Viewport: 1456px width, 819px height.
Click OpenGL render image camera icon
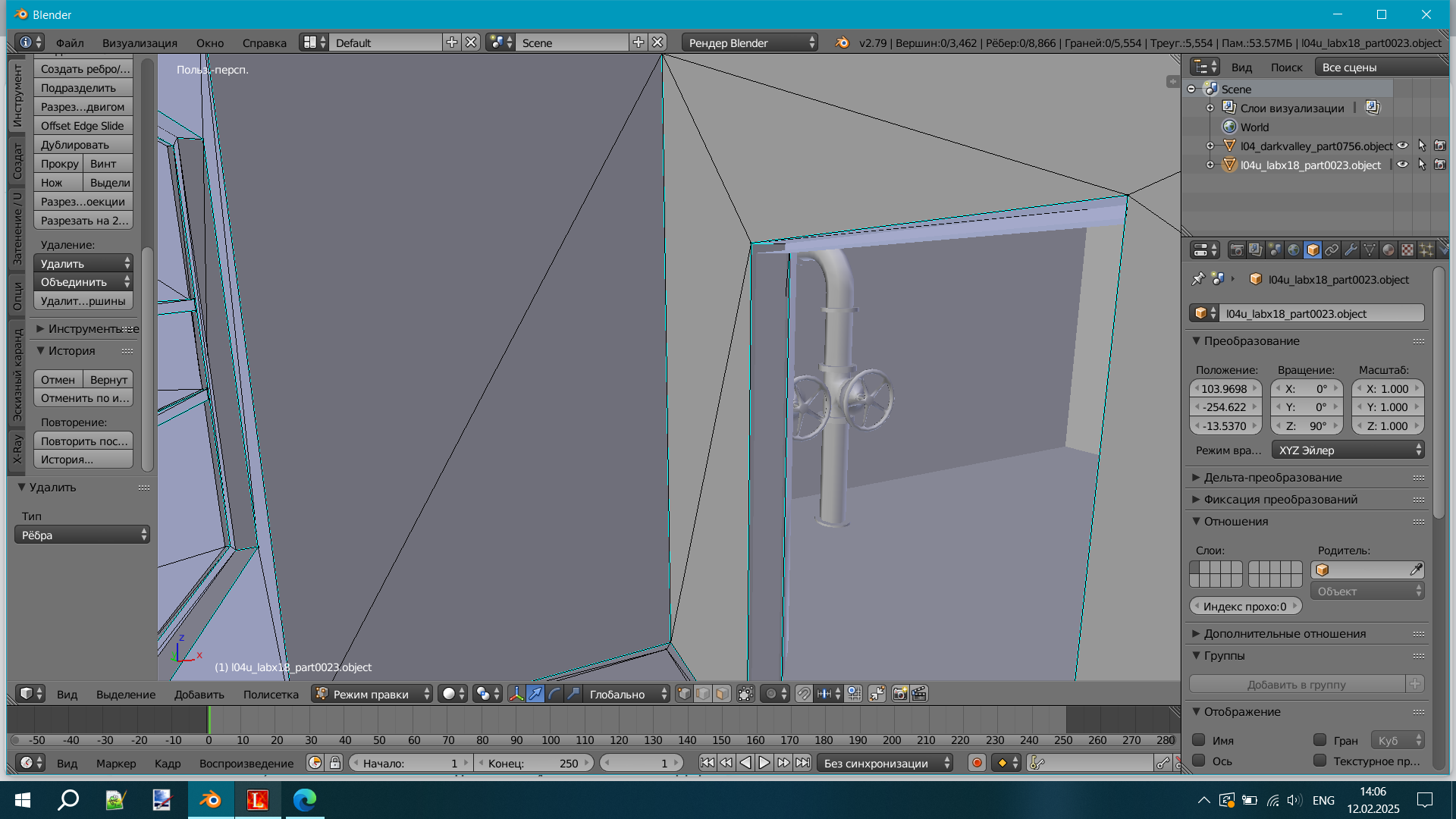point(900,694)
